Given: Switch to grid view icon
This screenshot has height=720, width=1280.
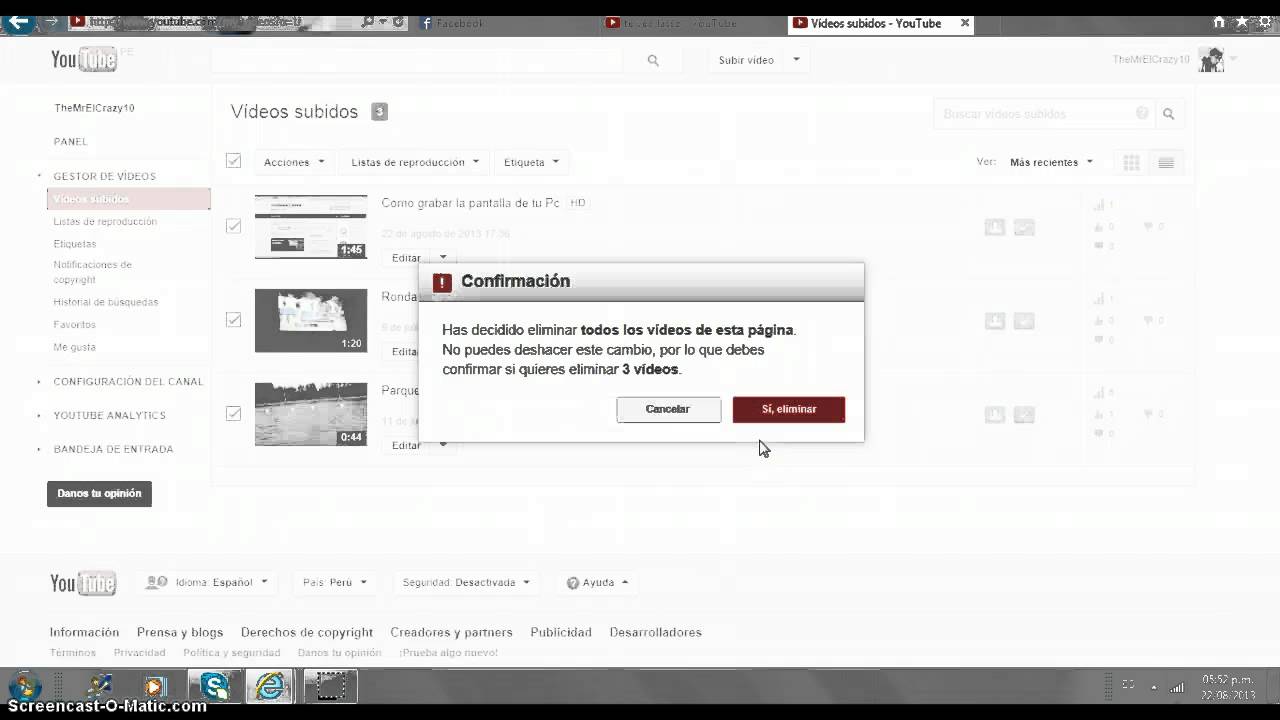Looking at the screenshot, I should click(1131, 163).
